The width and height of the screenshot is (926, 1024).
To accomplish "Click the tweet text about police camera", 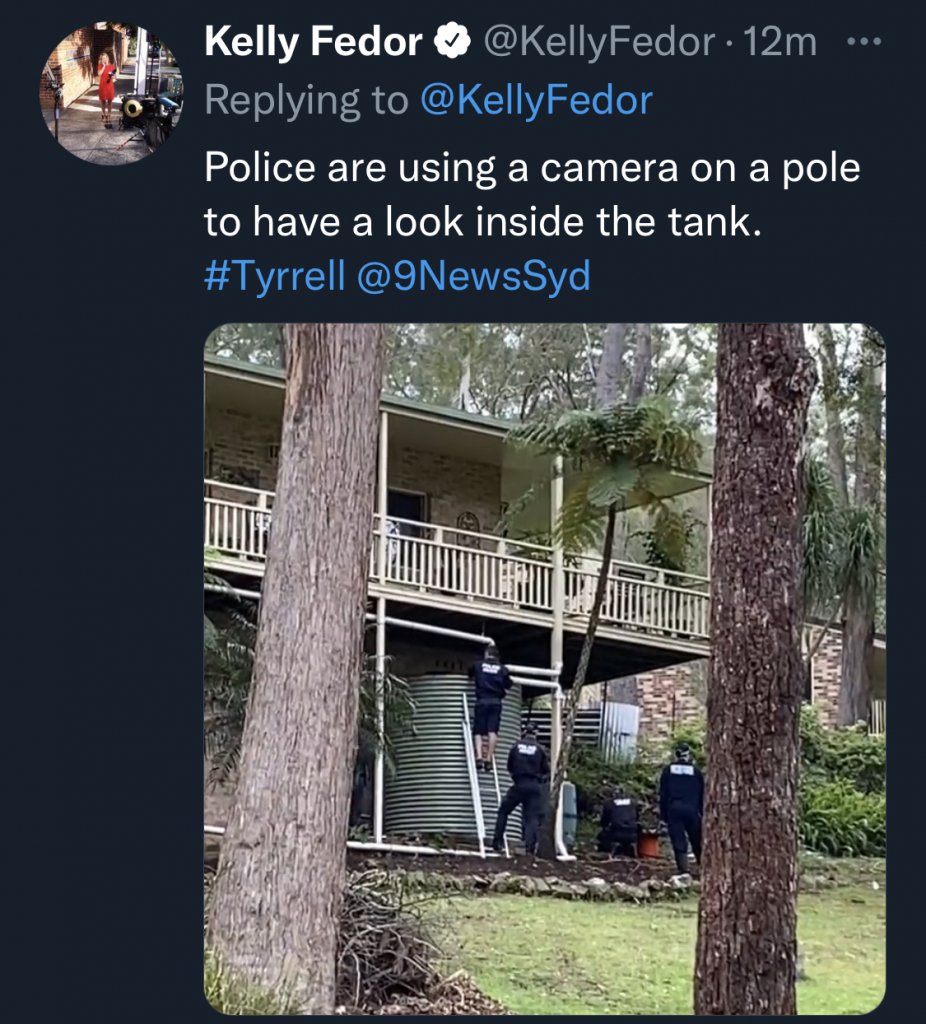I will pos(532,195).
